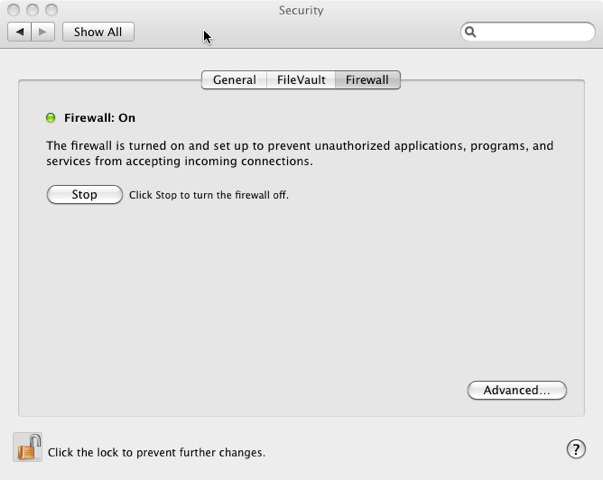Switch to the General tab
Viewport: 603px width, 480px height.
click(x=234, y=80)
